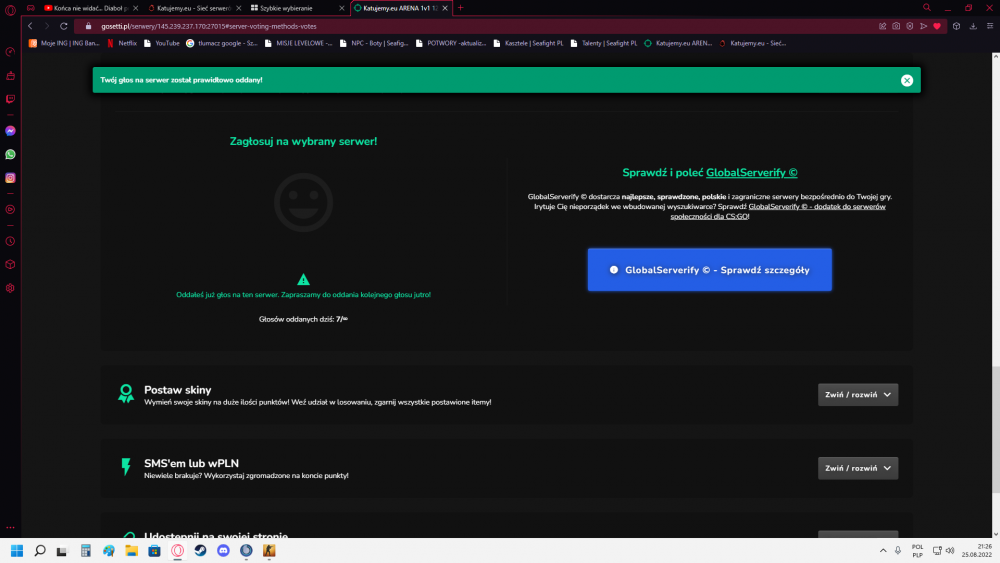
Task: Open File Explorer from the taskbar
Action: [x=131, y=551]
